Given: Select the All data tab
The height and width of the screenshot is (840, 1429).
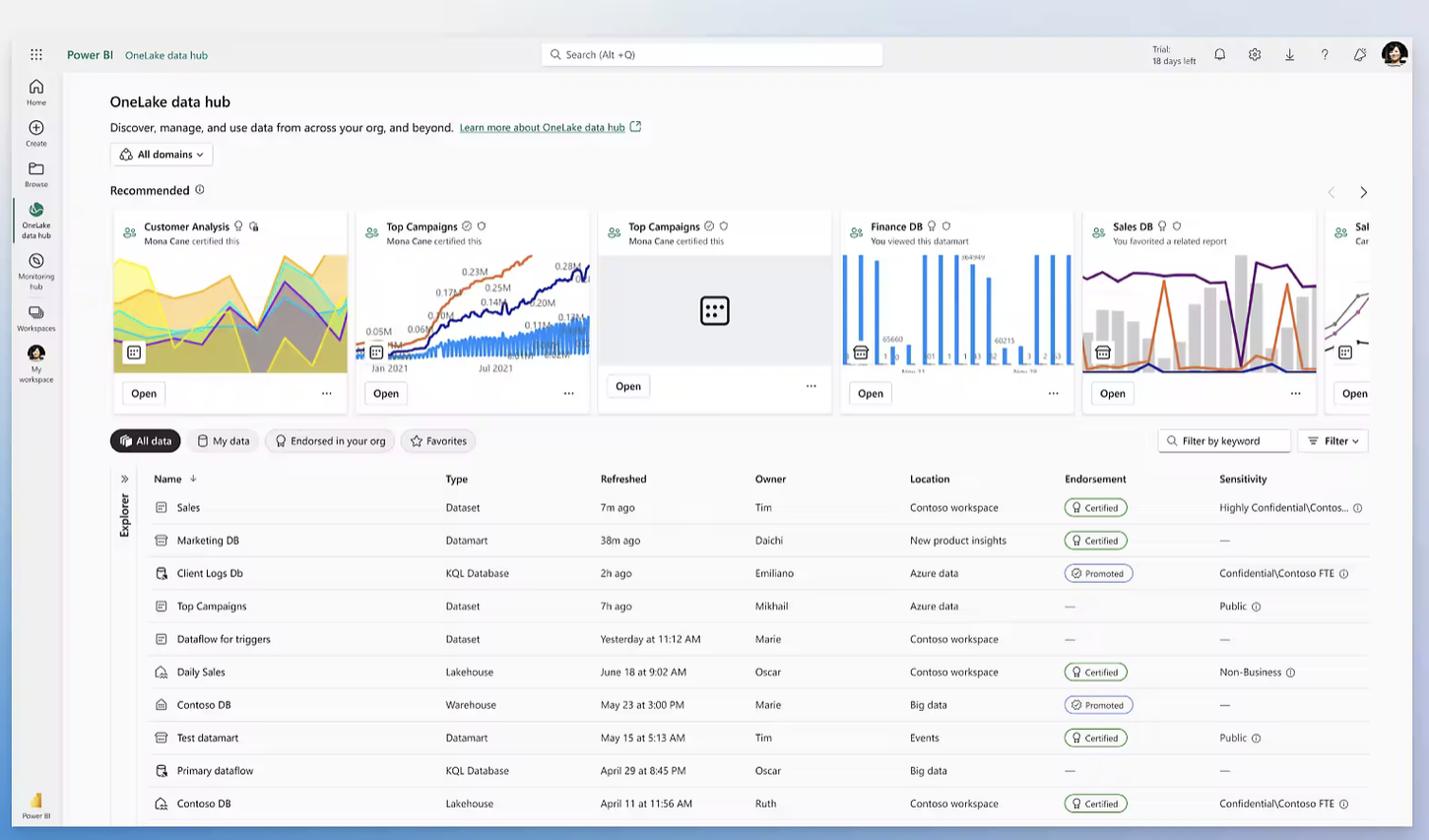Looking at the screenshot, I should (x=145, y=440).
